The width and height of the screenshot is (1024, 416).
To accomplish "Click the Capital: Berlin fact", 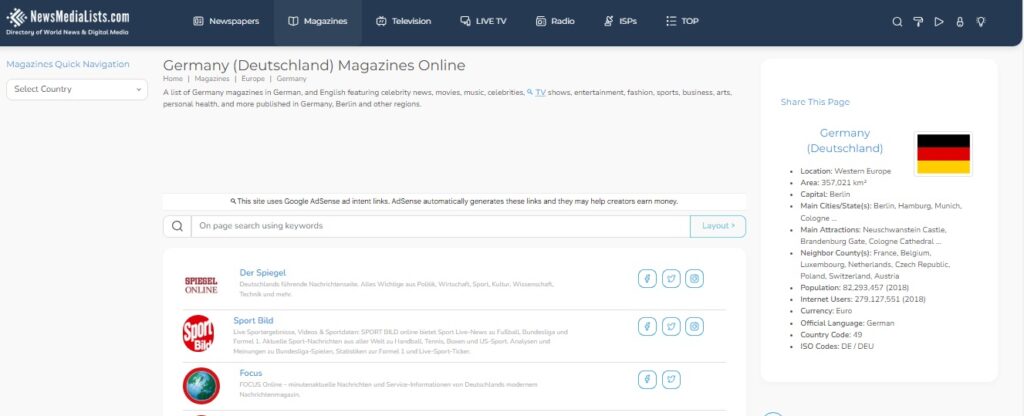I will (825, 195).
